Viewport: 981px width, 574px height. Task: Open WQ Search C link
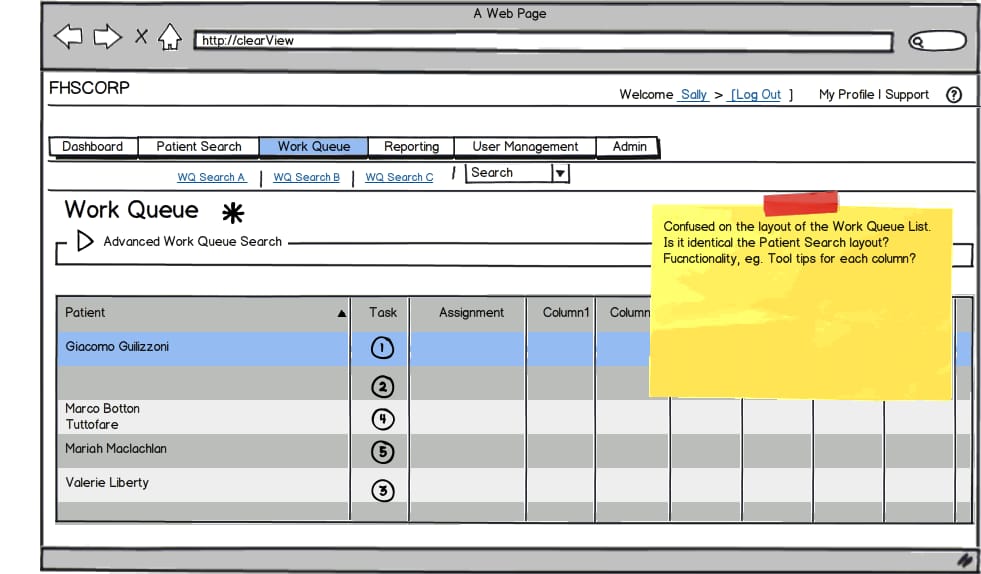pos(399,177)
